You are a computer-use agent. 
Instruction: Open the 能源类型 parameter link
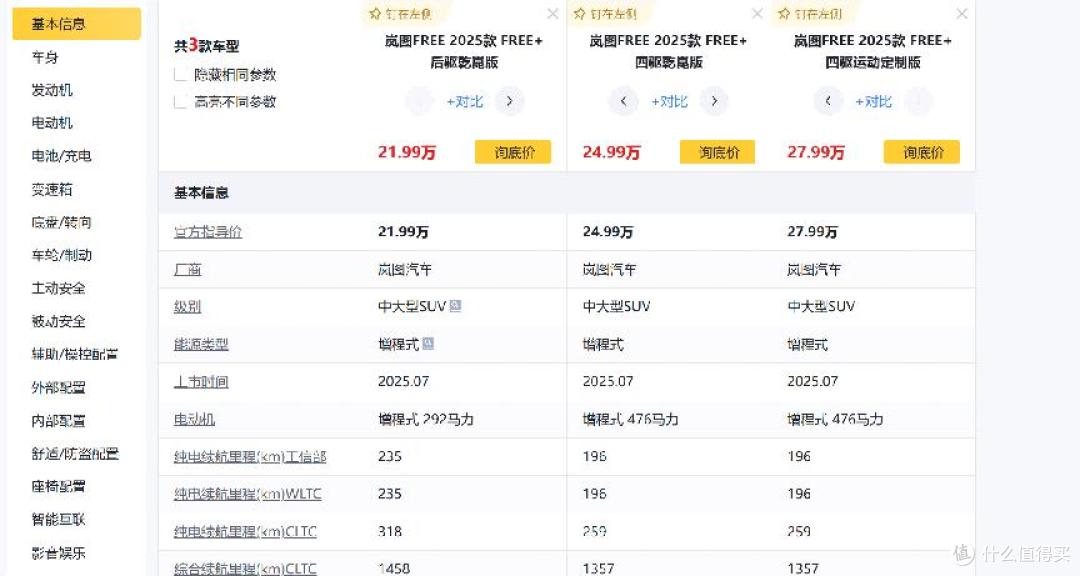point(201,344)
